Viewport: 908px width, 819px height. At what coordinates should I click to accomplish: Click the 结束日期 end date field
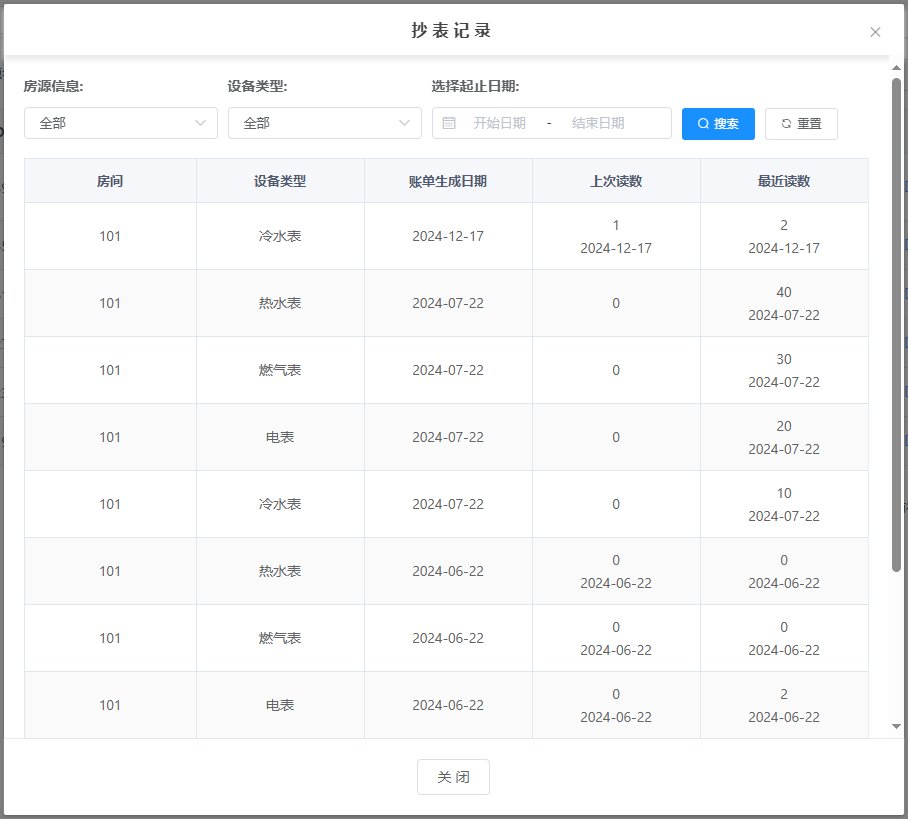598,123
